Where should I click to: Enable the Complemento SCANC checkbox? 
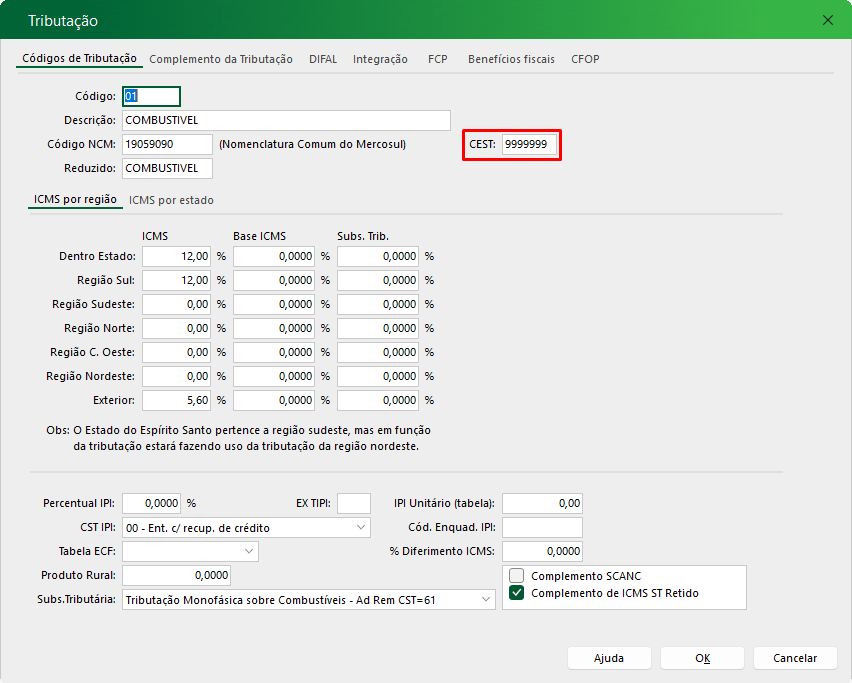516,575
